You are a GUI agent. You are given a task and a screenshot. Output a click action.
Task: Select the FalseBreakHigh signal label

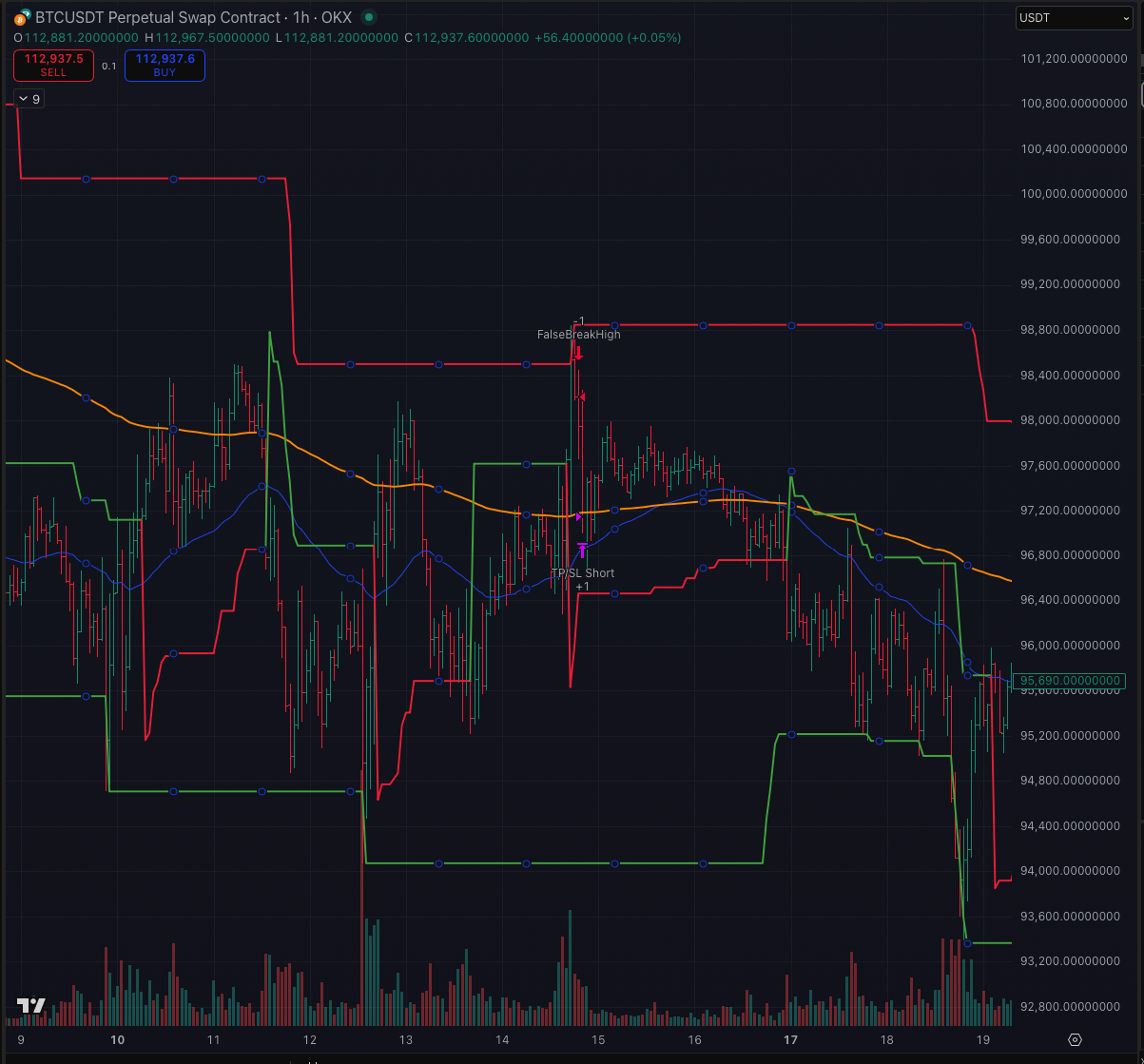(x=578, y=334)
